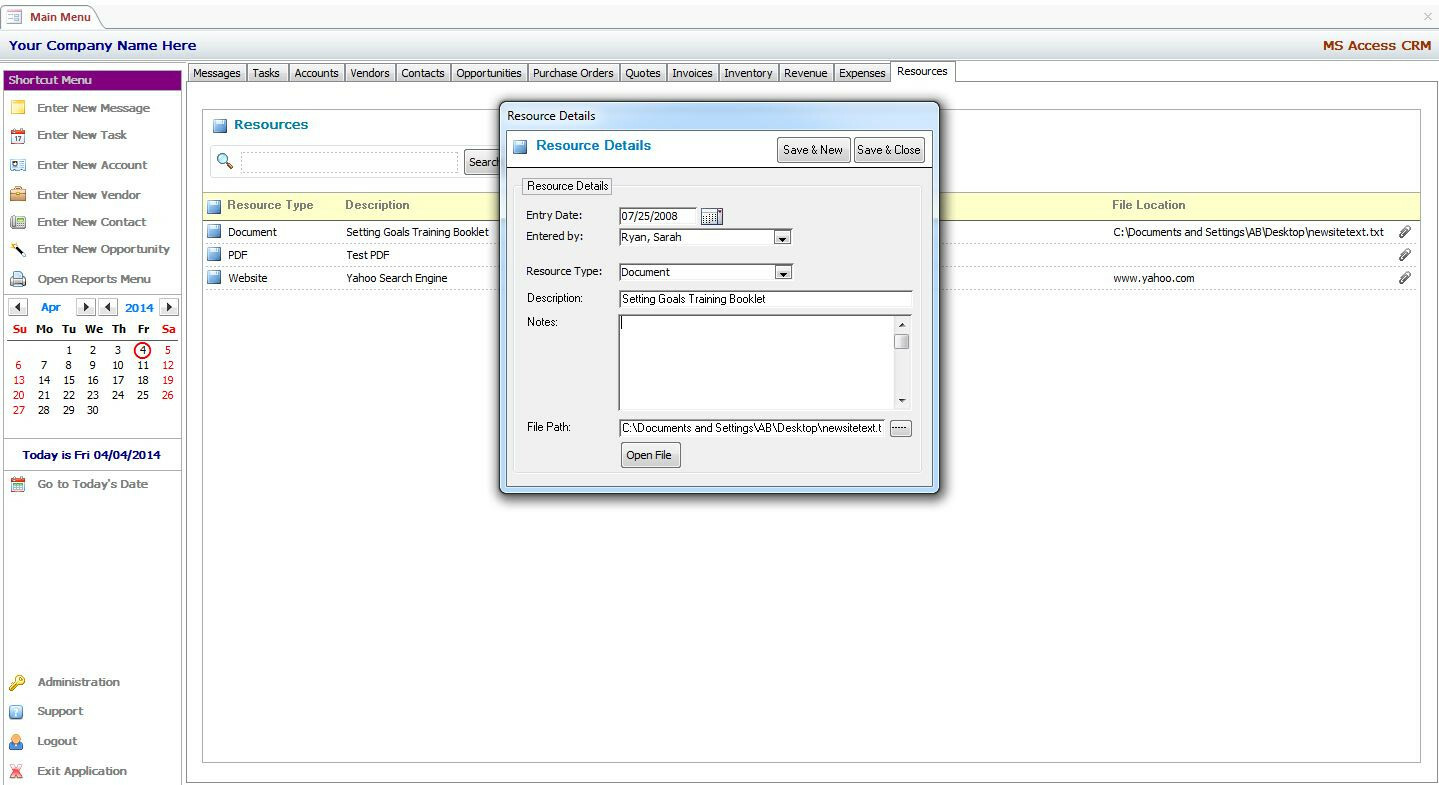Click the paperclip for the Website row
The width and height of the screenshot is (1439, 785).
click(1405, 278)
